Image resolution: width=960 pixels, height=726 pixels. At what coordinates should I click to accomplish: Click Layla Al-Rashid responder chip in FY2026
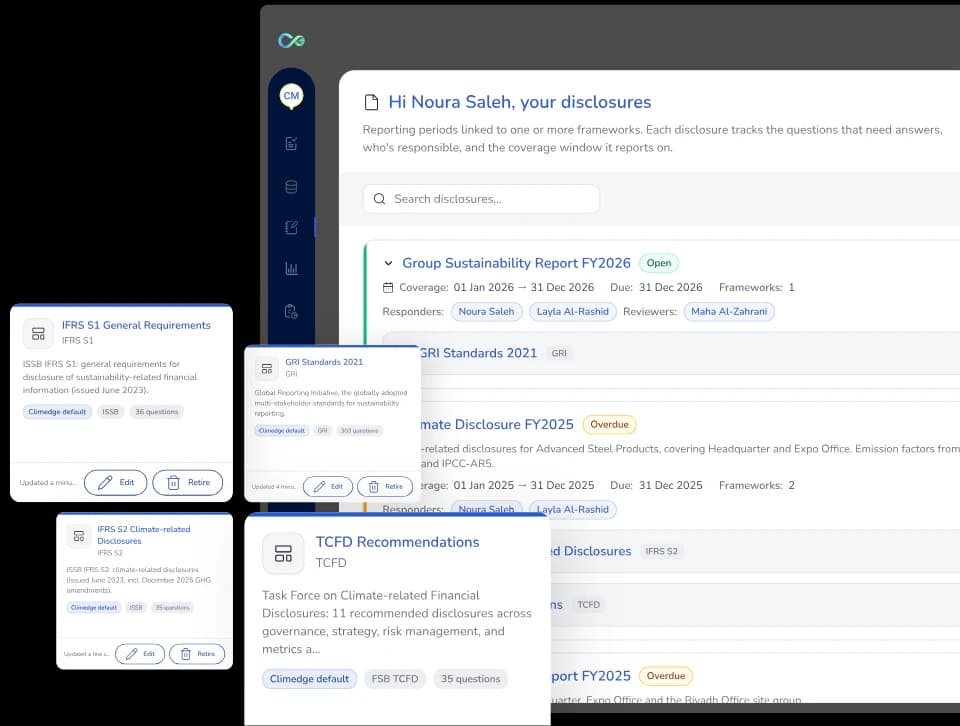572,312
